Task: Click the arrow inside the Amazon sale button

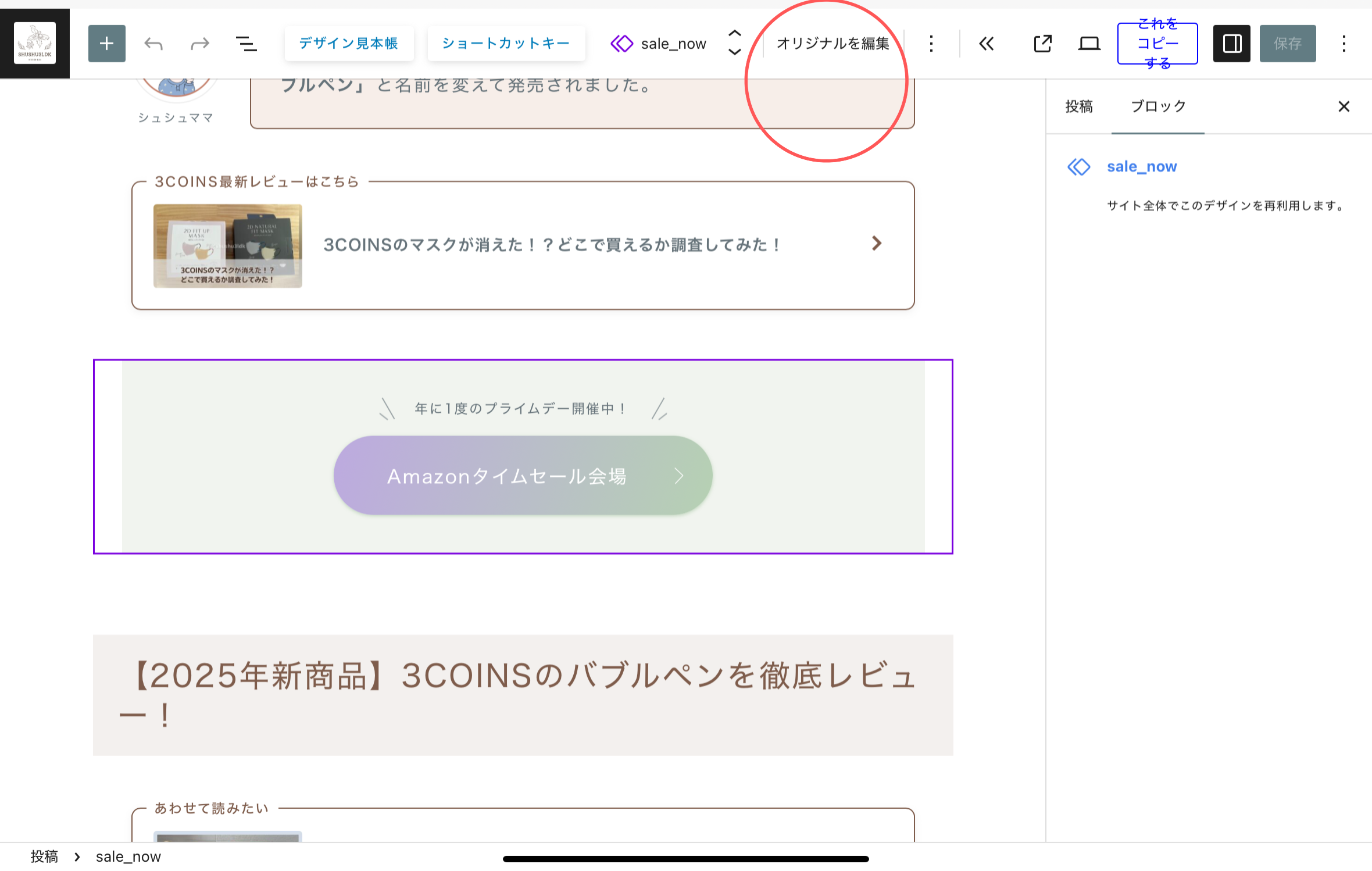Action: pyautogui.click(x=679, y=476)
